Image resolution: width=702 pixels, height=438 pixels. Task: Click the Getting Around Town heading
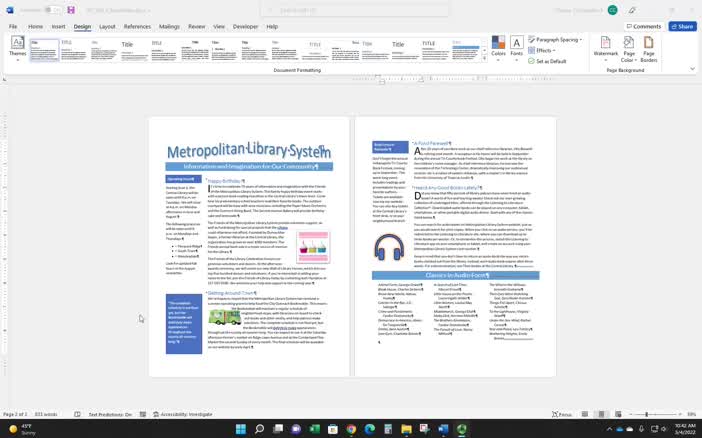(x=230, y=293)
